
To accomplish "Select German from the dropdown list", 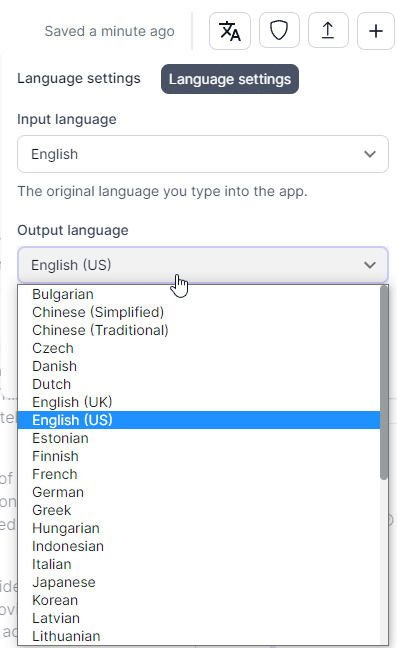I will [x=199, y=492].
